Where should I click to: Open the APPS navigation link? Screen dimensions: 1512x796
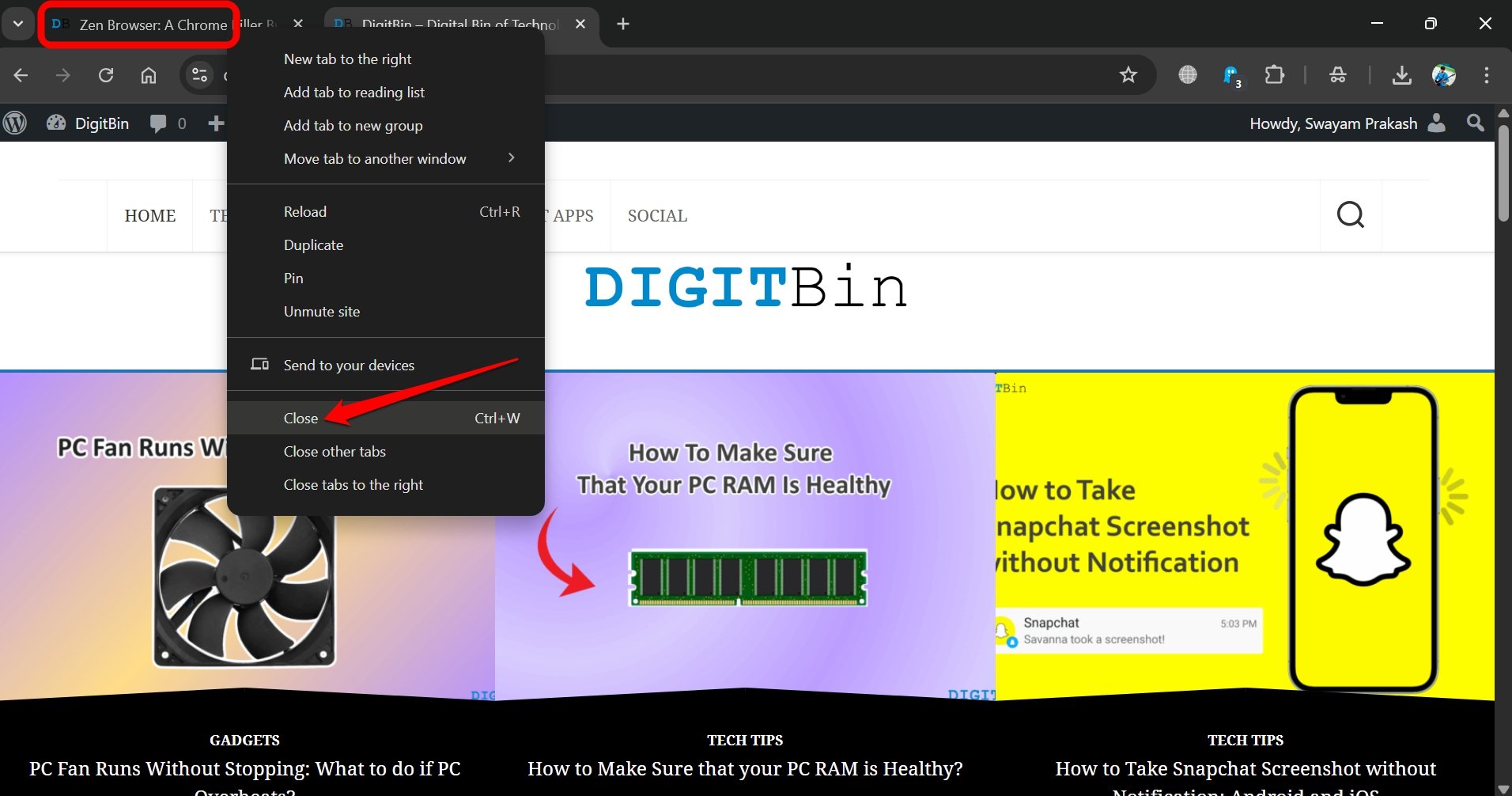click(x=573, y=216)
